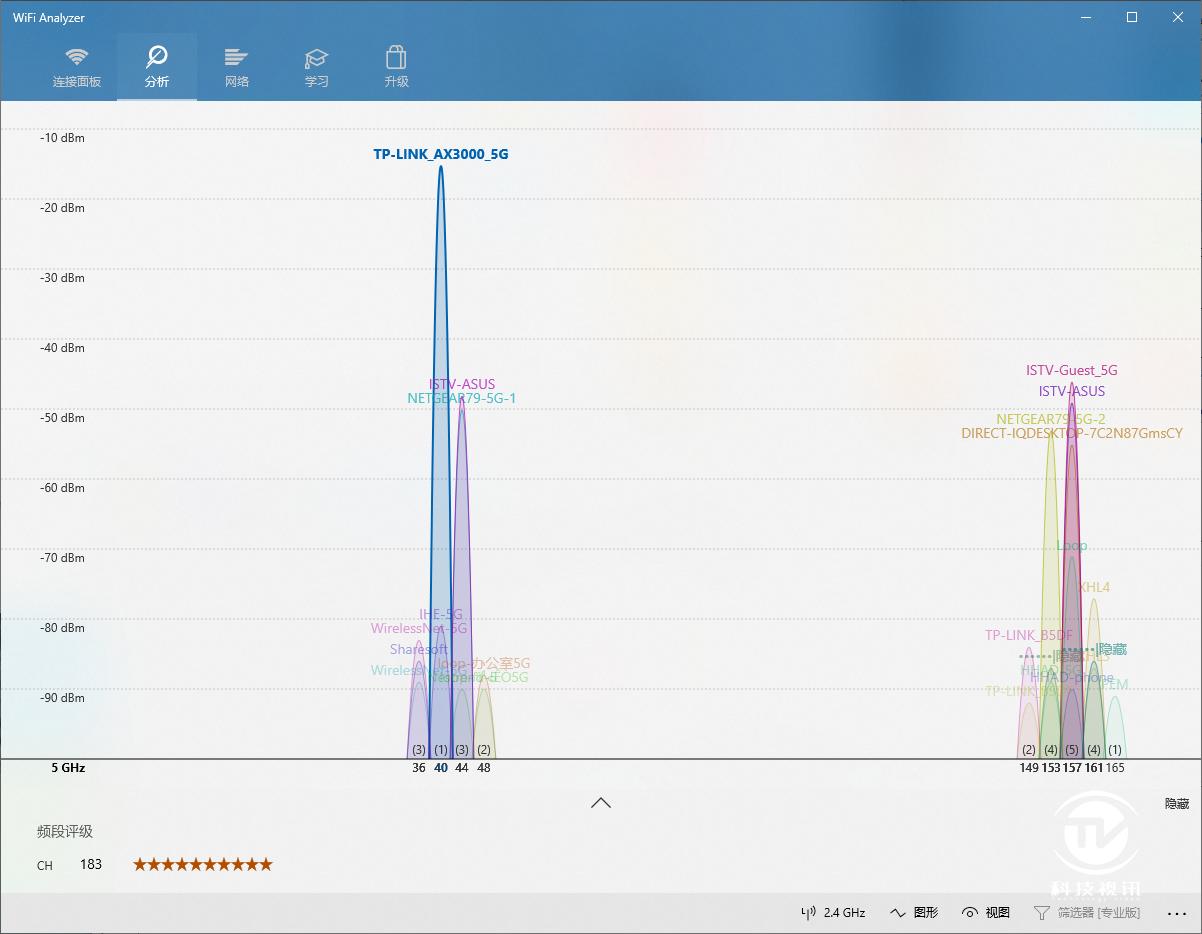Minimize the WiFi Analyzer window
Viewport: 1202px width, 934px height.
point(1086,17)
